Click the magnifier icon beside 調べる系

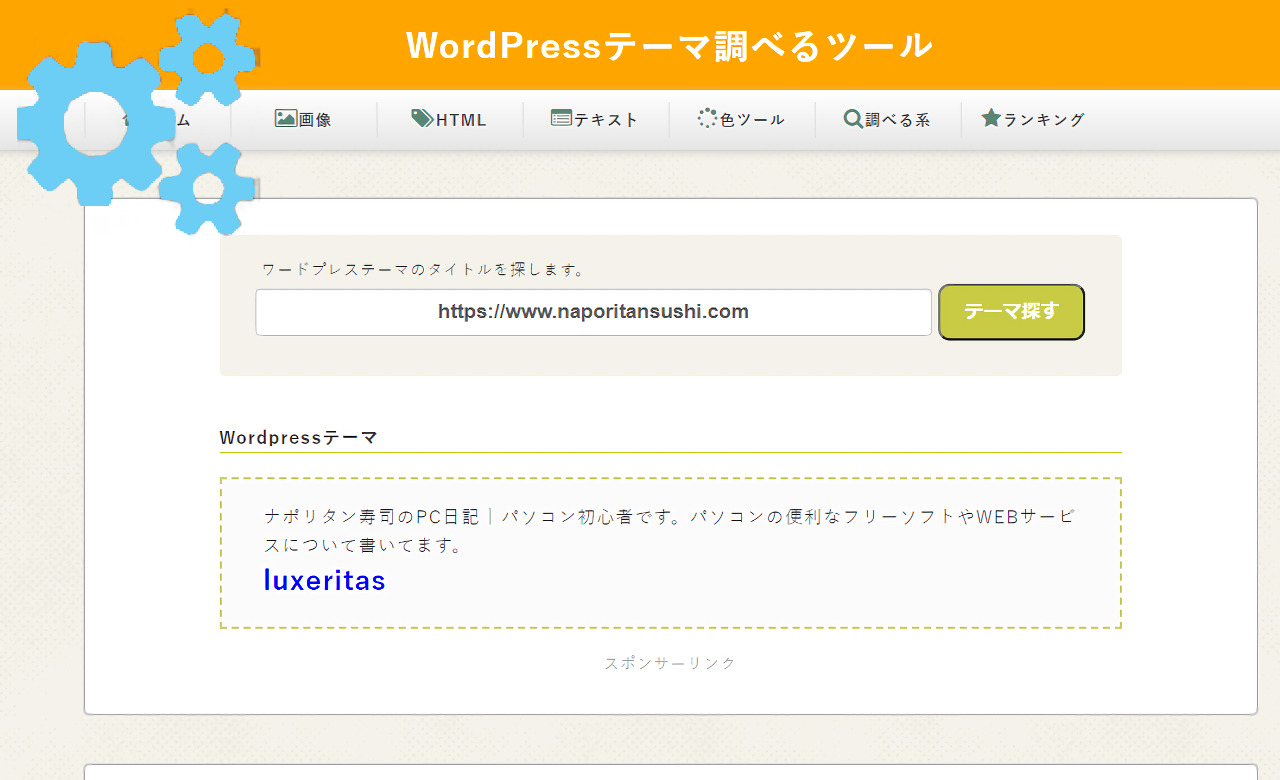(x=853, y=119)
